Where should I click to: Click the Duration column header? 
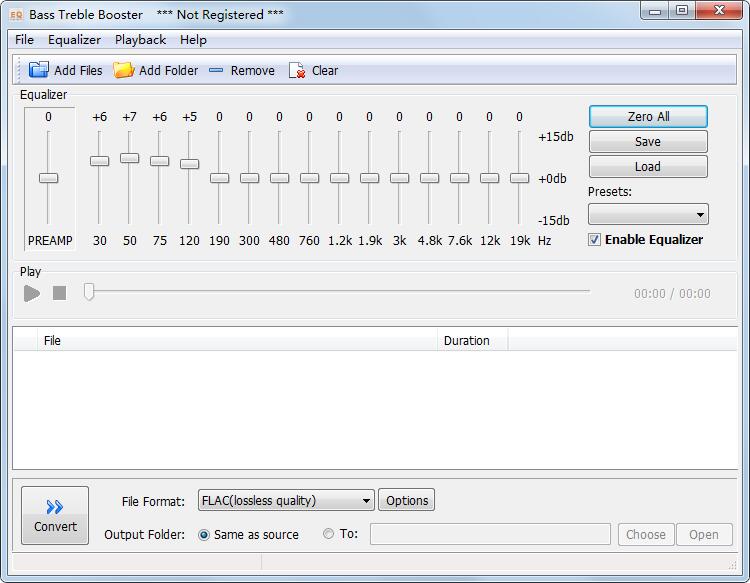[x=467, y=341]
